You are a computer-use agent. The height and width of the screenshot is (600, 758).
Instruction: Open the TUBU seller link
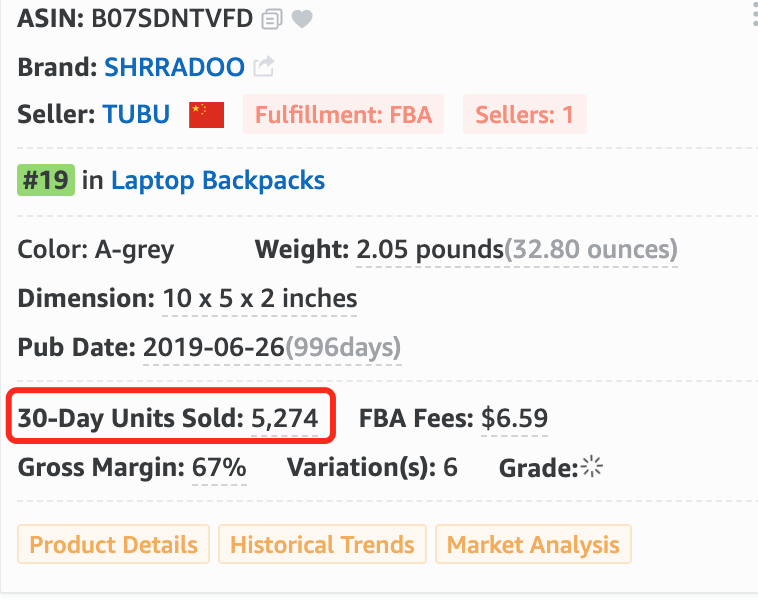click(x=136, y=115)
